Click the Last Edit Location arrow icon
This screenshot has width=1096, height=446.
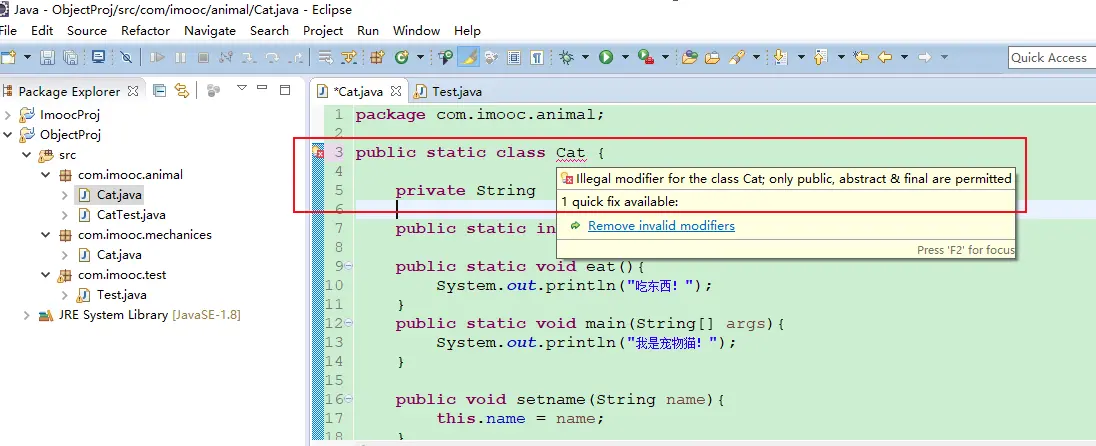[x=861, y=57]
